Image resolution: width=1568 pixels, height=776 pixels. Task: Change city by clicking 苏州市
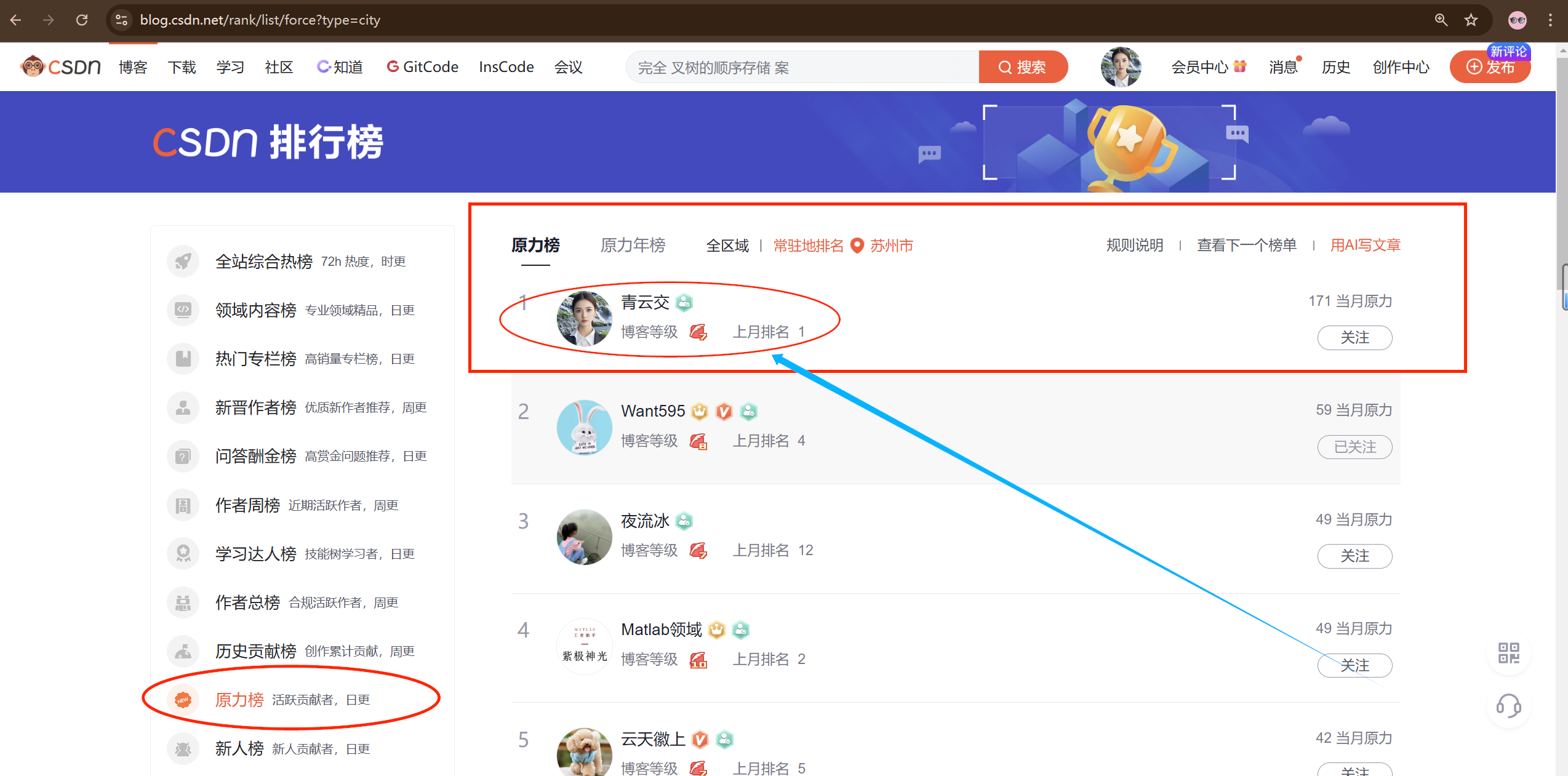[x=891, y=246]
